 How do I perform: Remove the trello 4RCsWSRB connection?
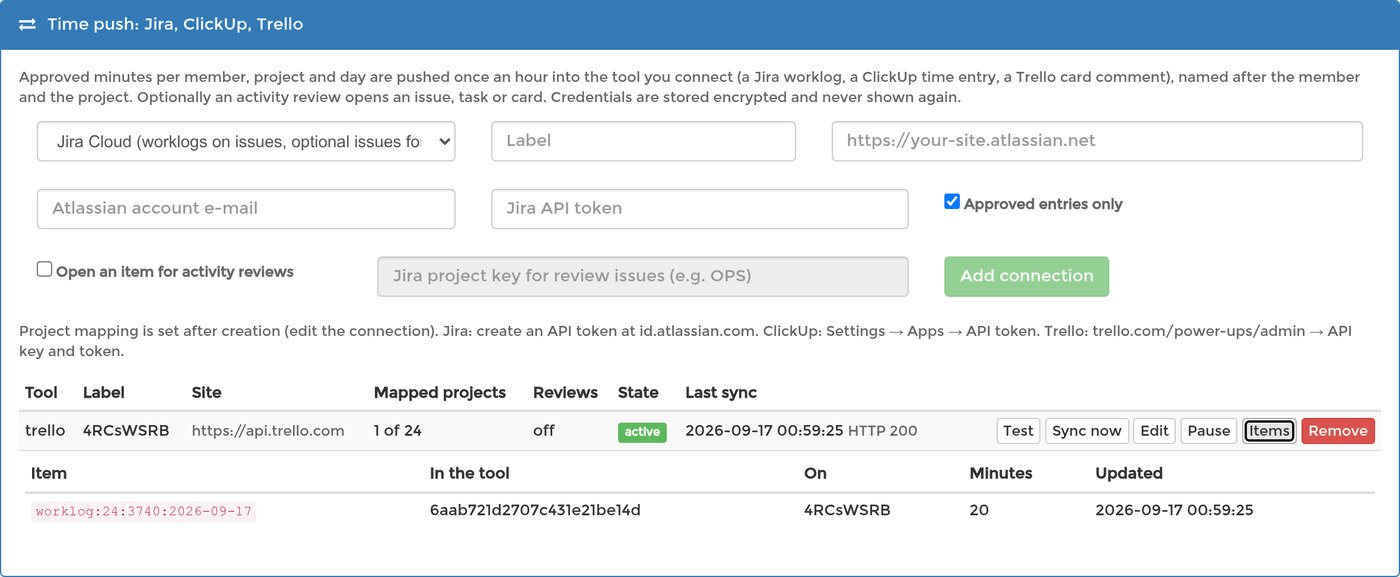(1338, 431)
